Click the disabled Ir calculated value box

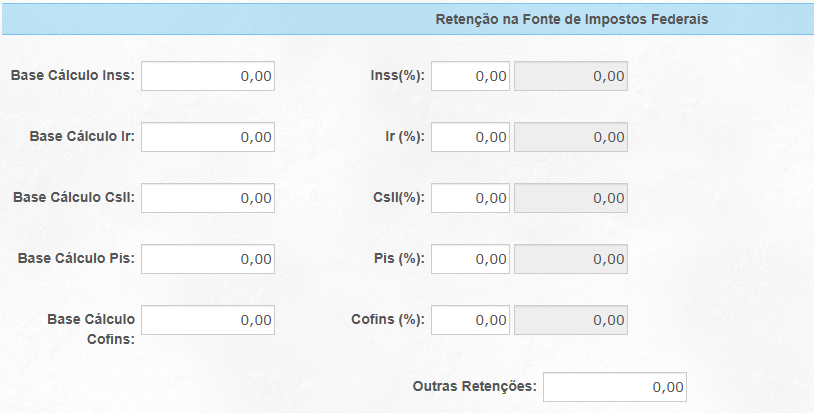(x=571, y=137)
